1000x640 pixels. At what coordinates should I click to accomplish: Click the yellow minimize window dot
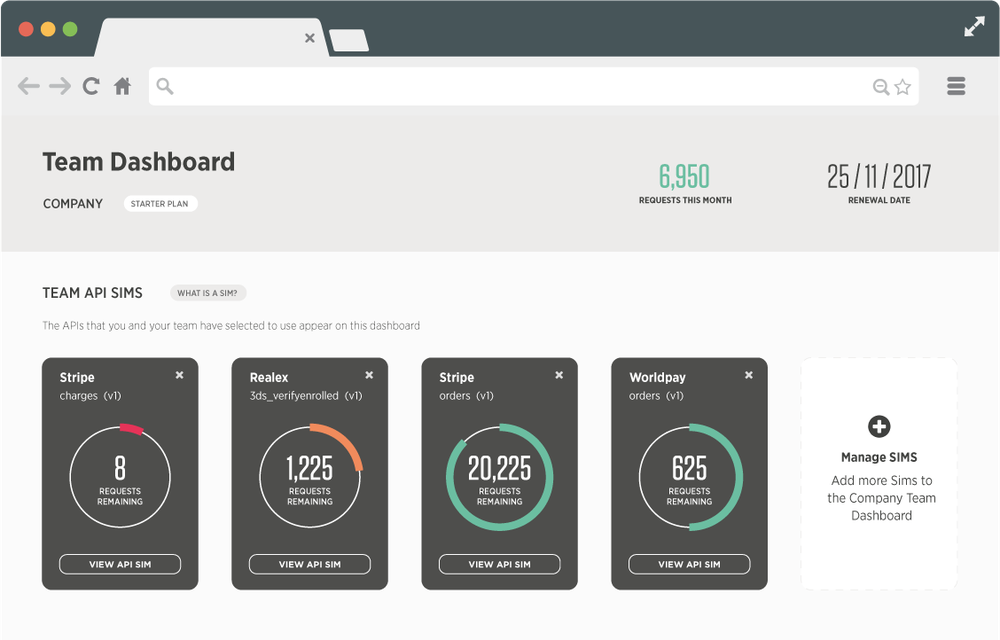(48, 29)
